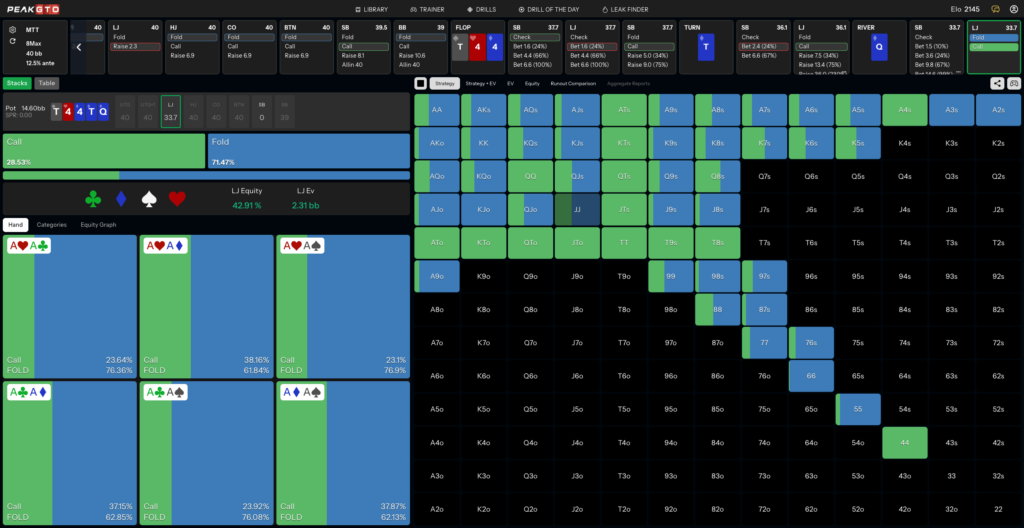1024x528 pixels.
Task: Open the Equity Graph tab
Action: click(99, 224)
